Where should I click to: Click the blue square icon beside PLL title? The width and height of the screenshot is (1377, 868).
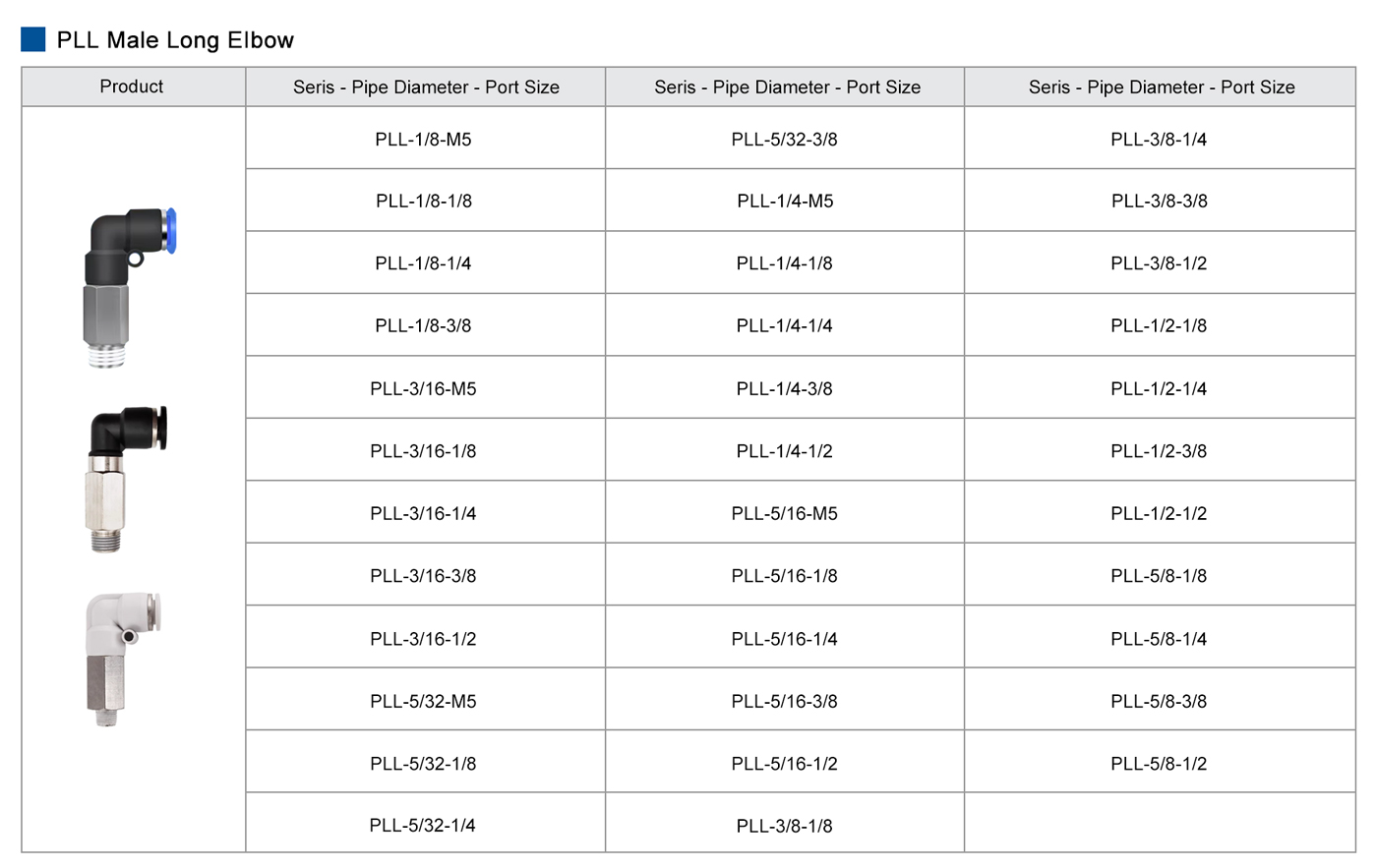pos(33,39)
